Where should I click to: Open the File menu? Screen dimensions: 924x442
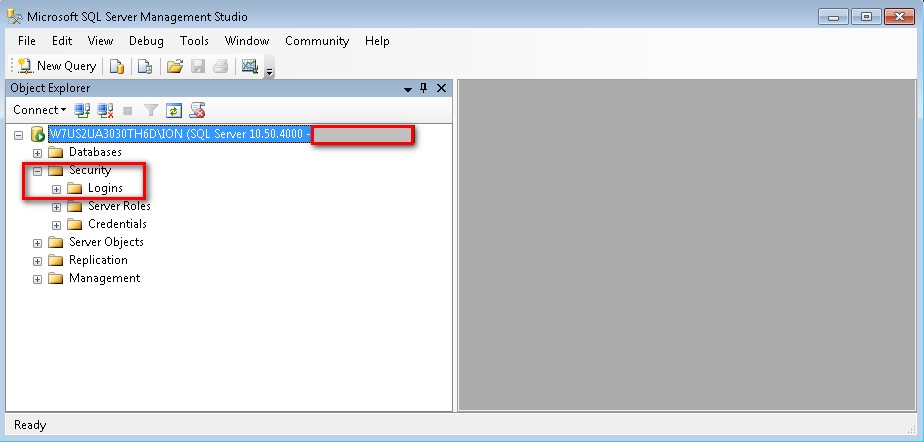click(x=27, y=41)
